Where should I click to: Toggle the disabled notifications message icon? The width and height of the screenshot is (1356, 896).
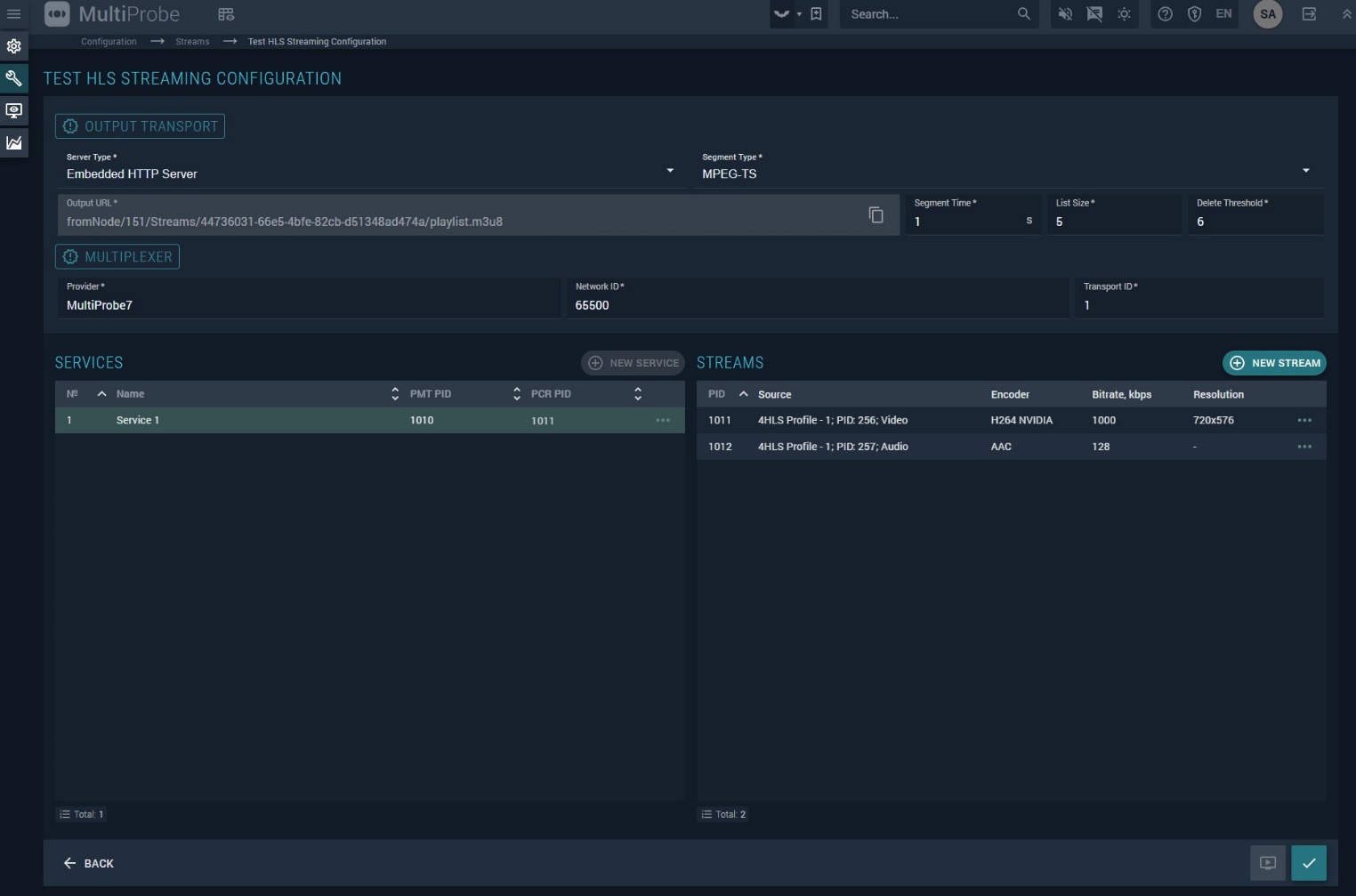1094,14
